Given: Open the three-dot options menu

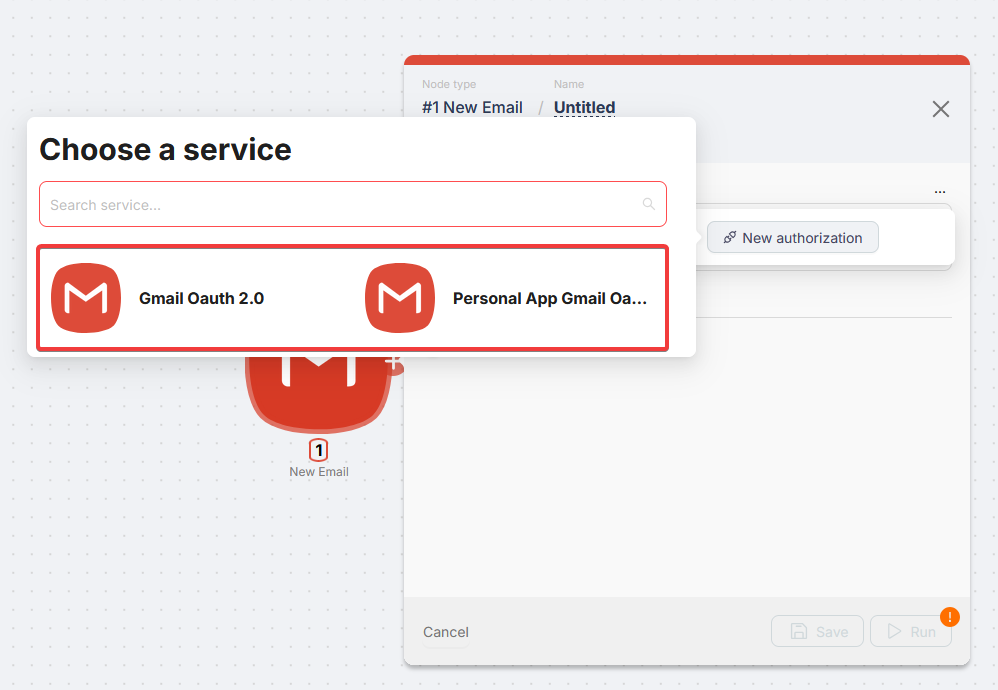Looking at the screenshot, I should coord(940,191).
